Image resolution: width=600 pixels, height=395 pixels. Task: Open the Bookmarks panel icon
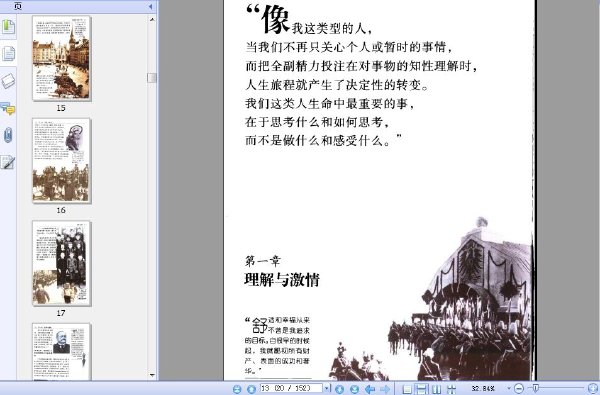point(8,28)
